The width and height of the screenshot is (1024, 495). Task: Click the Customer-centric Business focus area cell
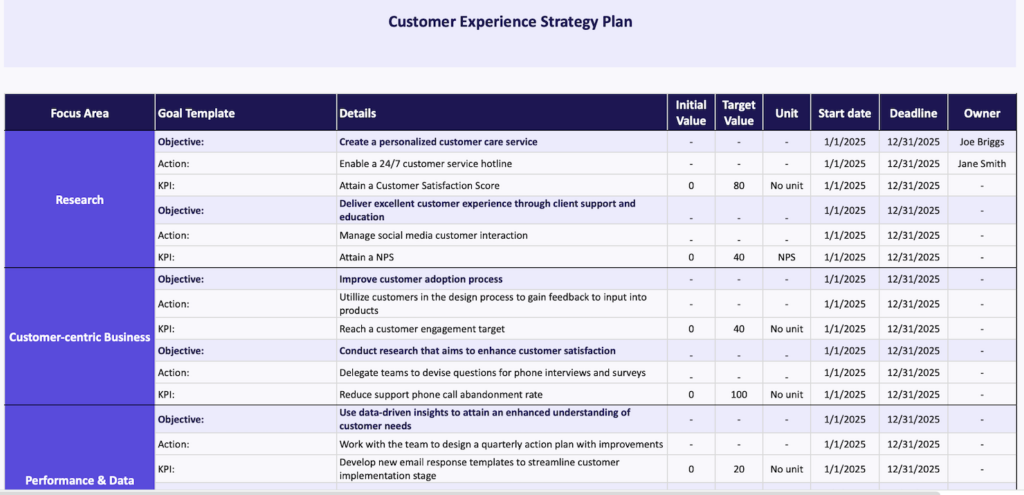click(80, 337)
